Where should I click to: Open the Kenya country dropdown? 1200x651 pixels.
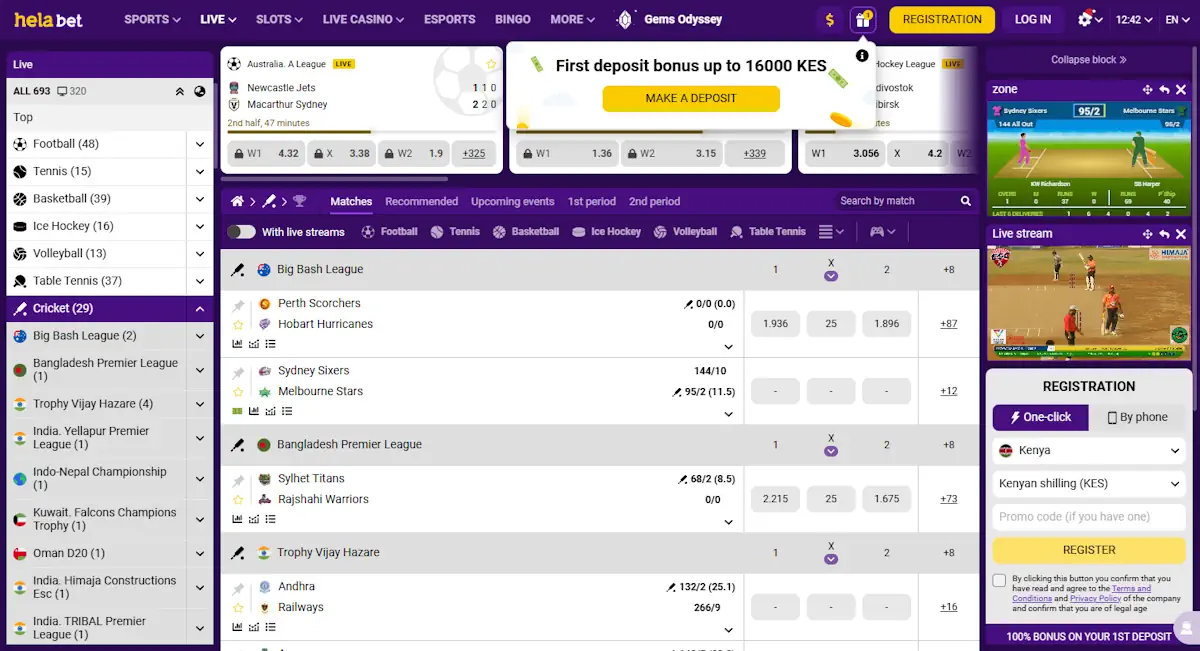(x=1088, y=451)
